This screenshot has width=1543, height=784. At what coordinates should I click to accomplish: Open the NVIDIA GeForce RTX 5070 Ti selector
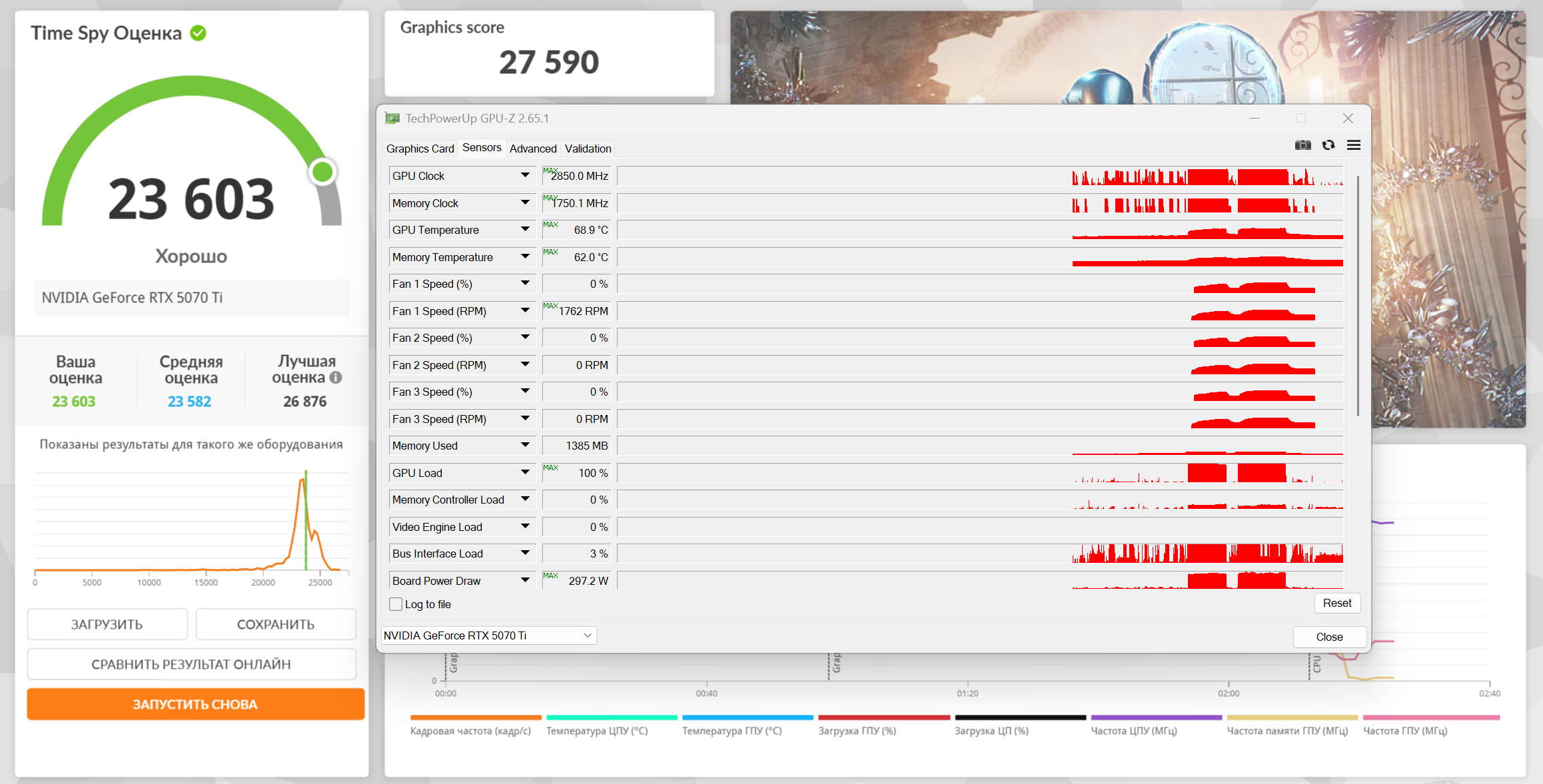(488, 635)
